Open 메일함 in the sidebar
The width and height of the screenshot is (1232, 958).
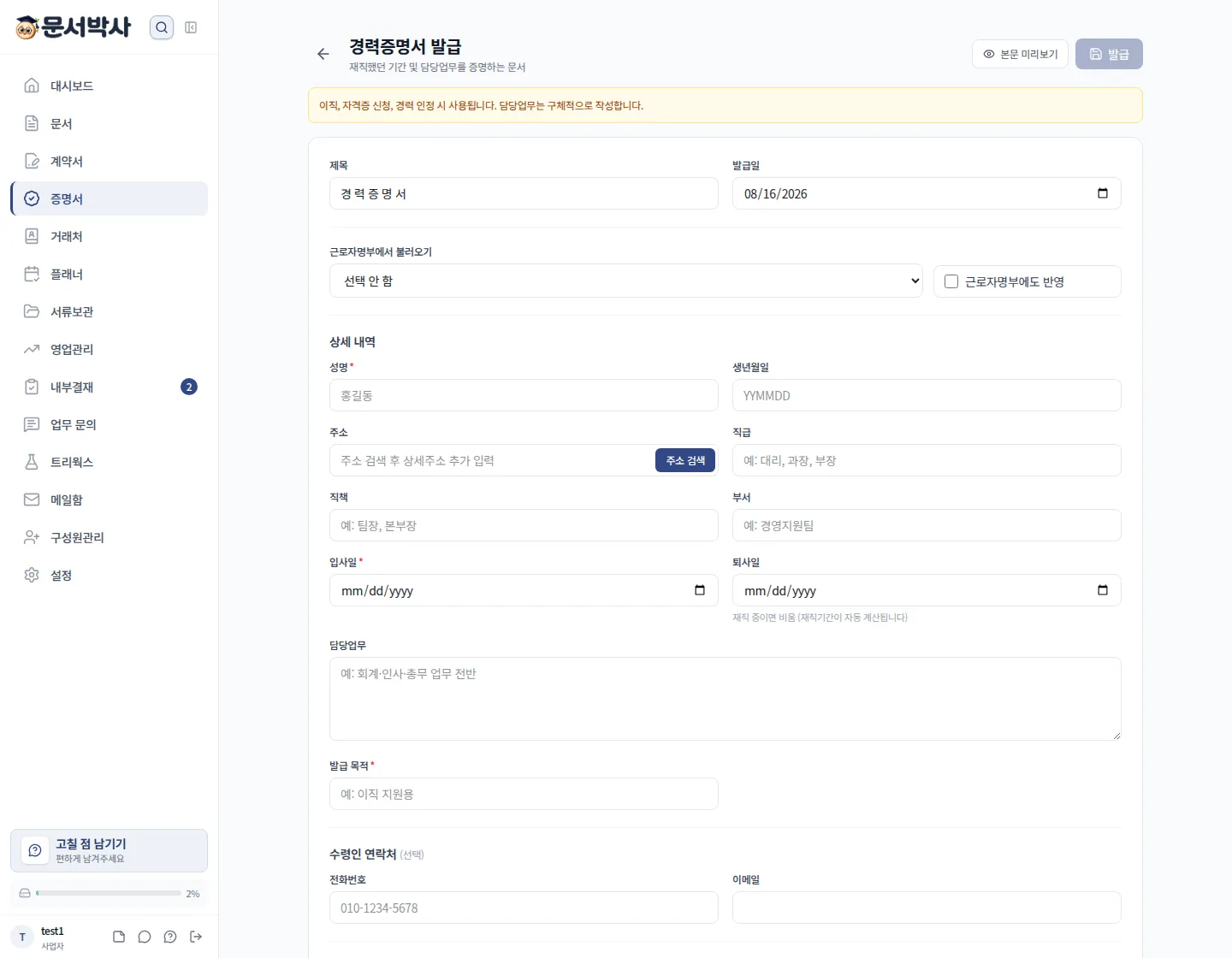(110, 500)
